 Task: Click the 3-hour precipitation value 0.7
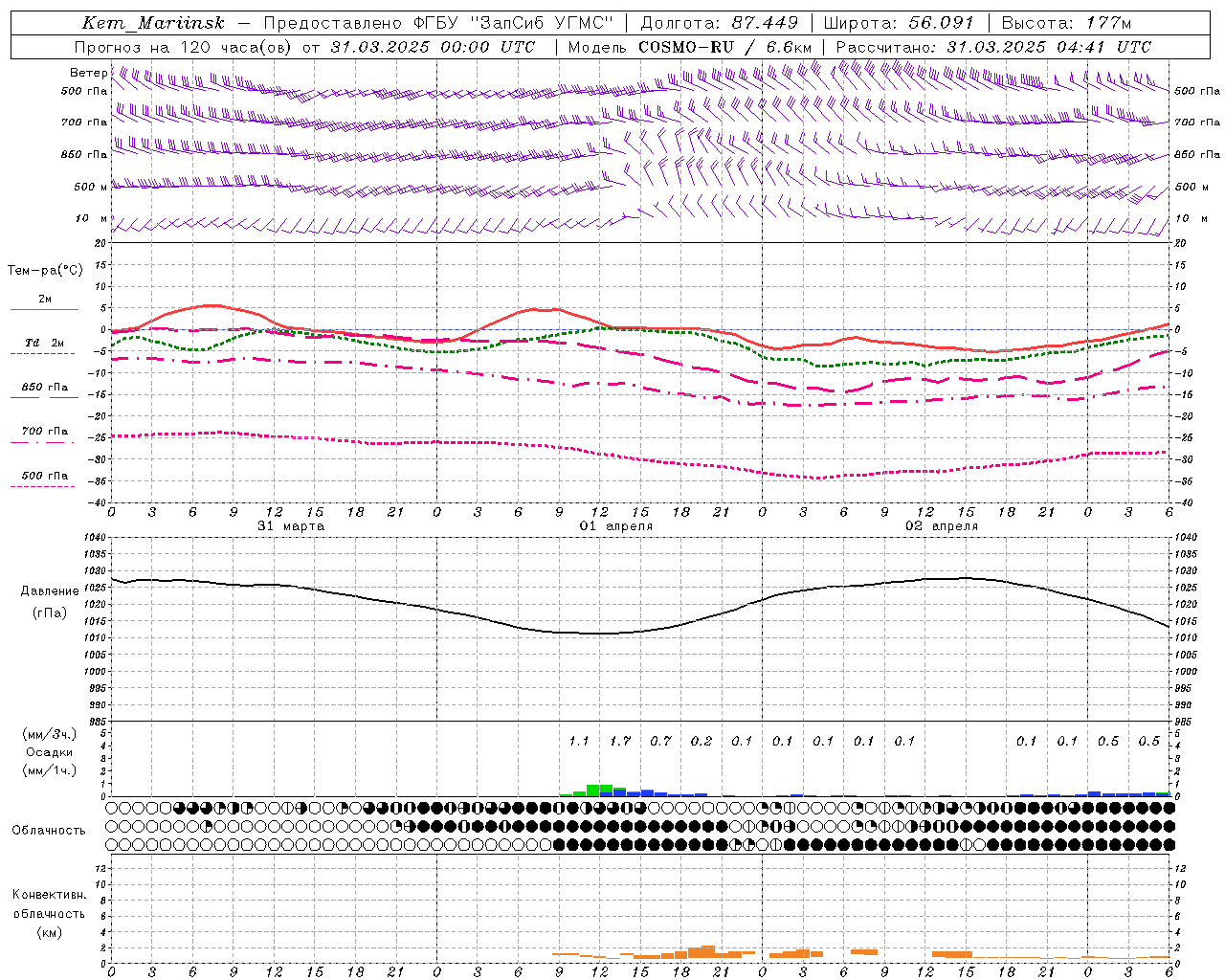pos(660,741)
